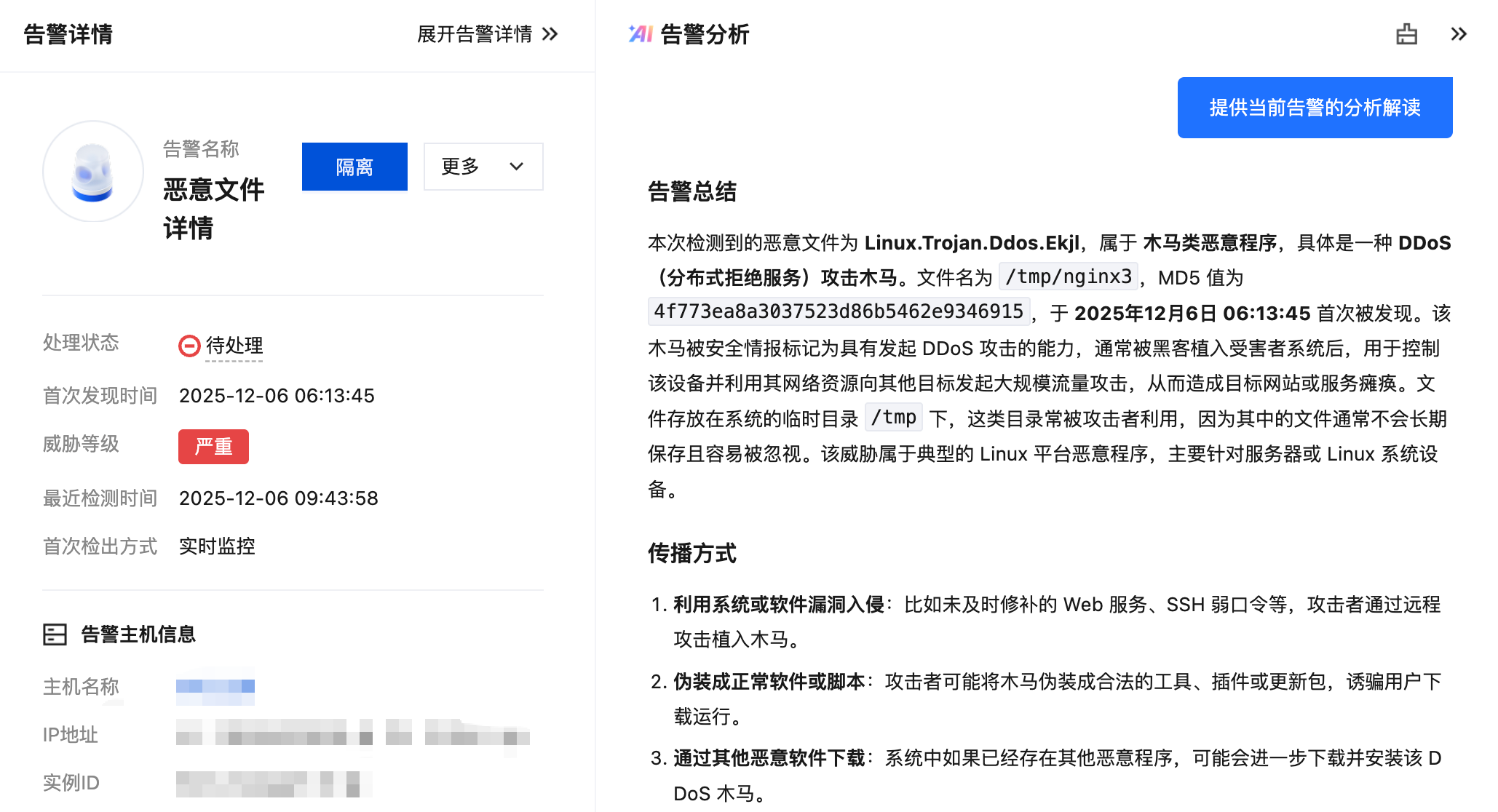Click the 待处理 status text
Viewport: 1498px width, 812px height.
tap(234, 346)
